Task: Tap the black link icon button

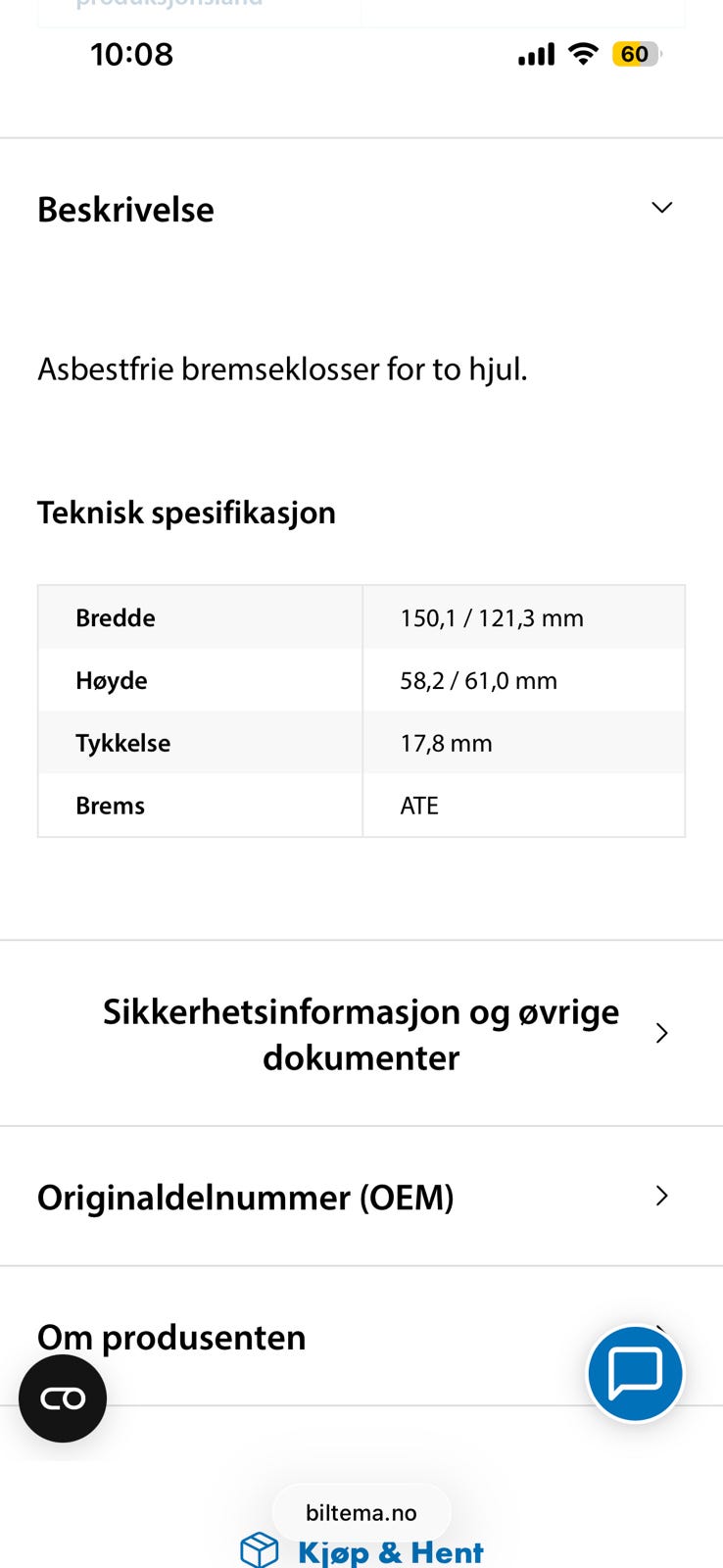Action: (63, 1398)
